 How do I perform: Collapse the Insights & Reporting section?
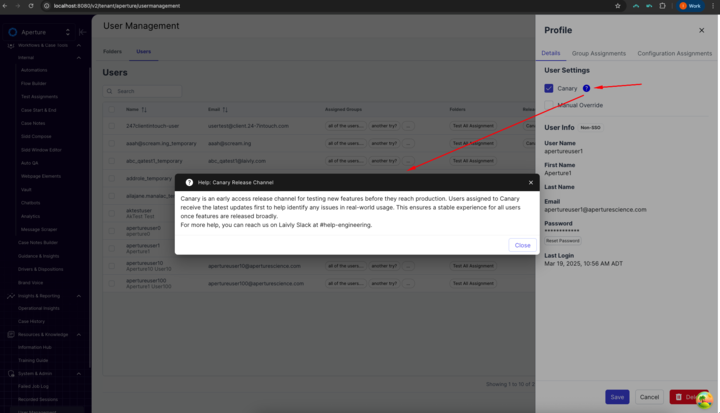[79, 296]
